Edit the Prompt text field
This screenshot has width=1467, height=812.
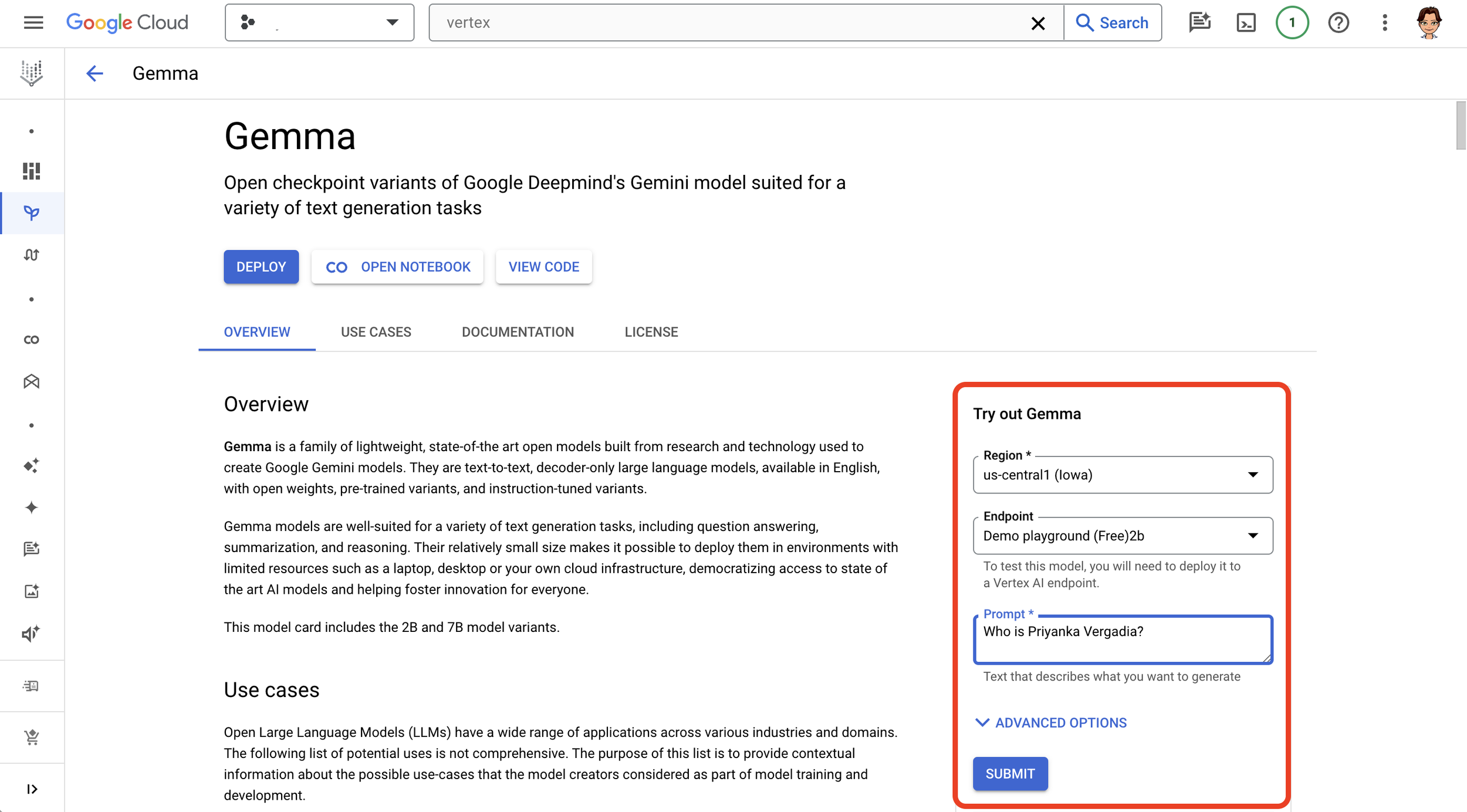(x=1121, y=640)
